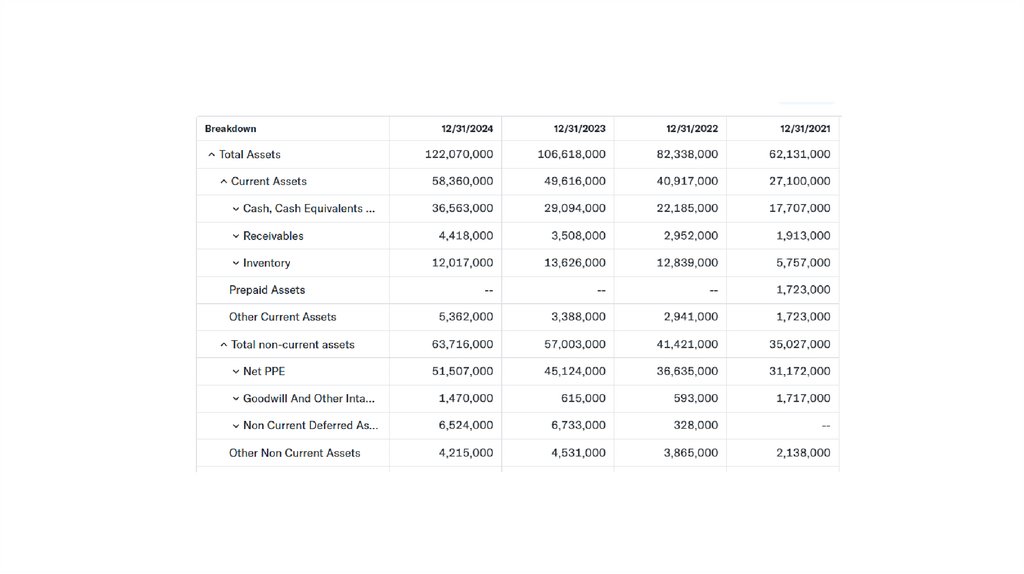Expand the Inventory breakdown
The height and width of the screenshot is (574, 1024).
coord(236,263)
